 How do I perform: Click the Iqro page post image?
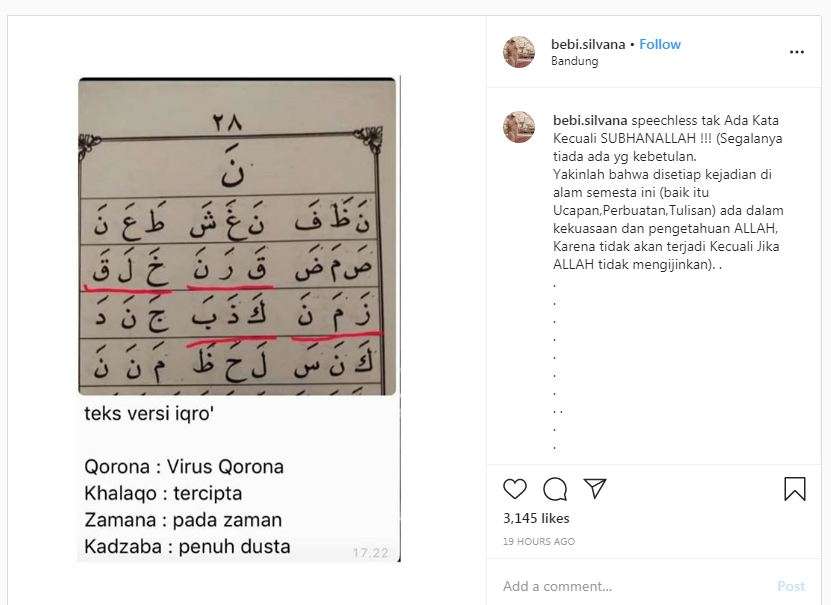pyautogui.click(x=237, y=236)
